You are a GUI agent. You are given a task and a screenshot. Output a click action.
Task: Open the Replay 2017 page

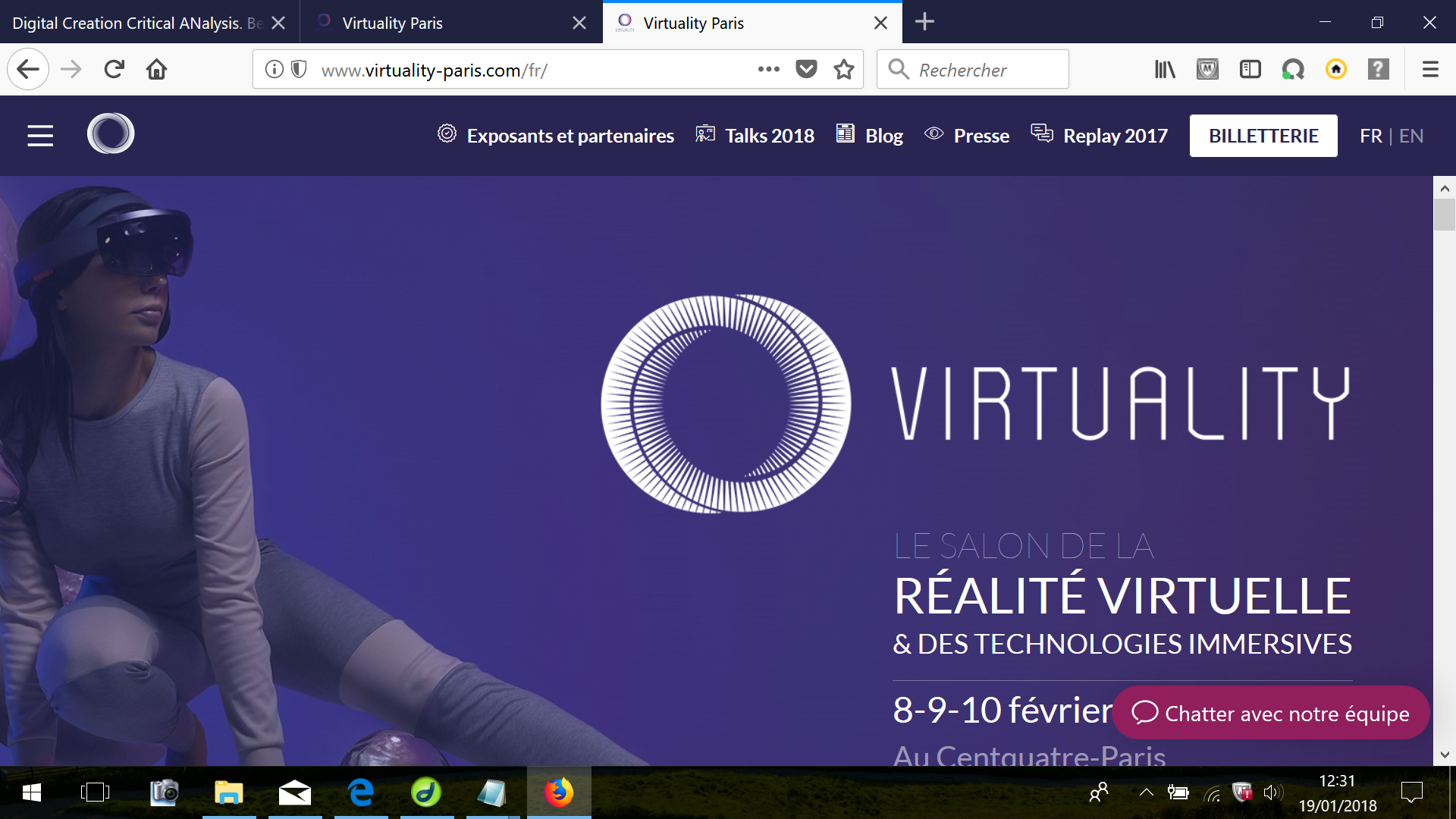pyautogui.click(x=1100, y=136)
